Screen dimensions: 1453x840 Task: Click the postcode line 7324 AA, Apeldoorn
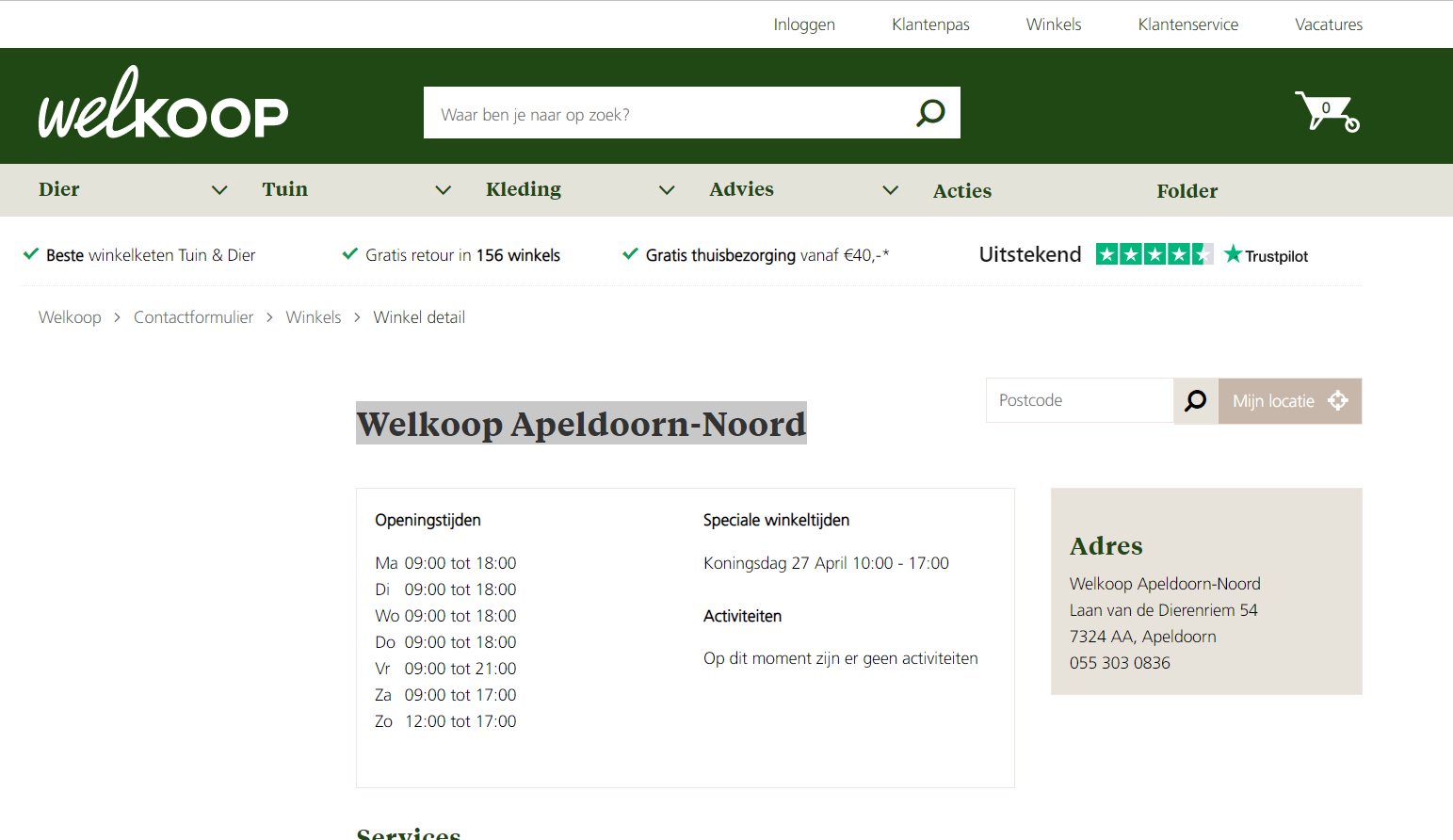click(x=1143, y=637)
